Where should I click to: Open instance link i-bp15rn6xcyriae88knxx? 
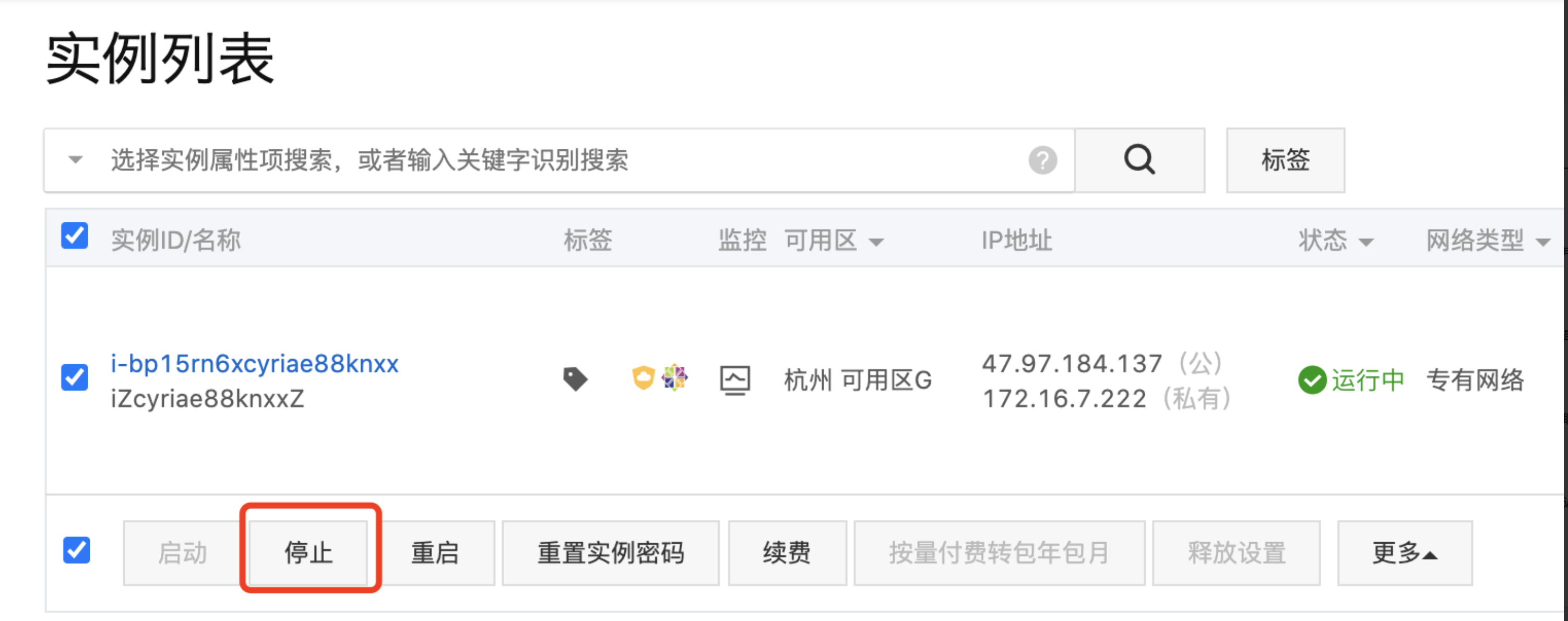[254, 363]
